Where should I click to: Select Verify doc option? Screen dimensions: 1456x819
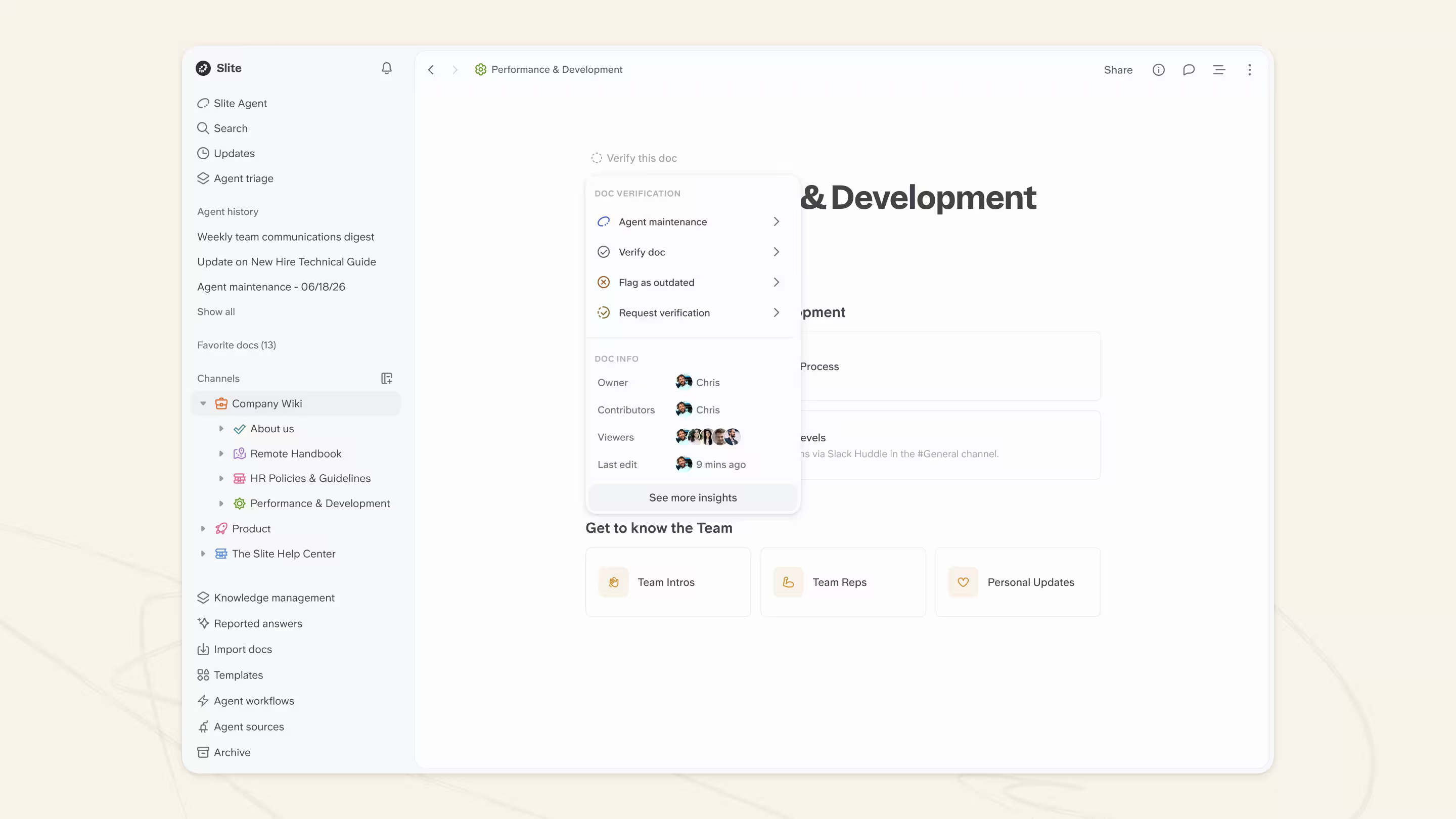point(690,252)
